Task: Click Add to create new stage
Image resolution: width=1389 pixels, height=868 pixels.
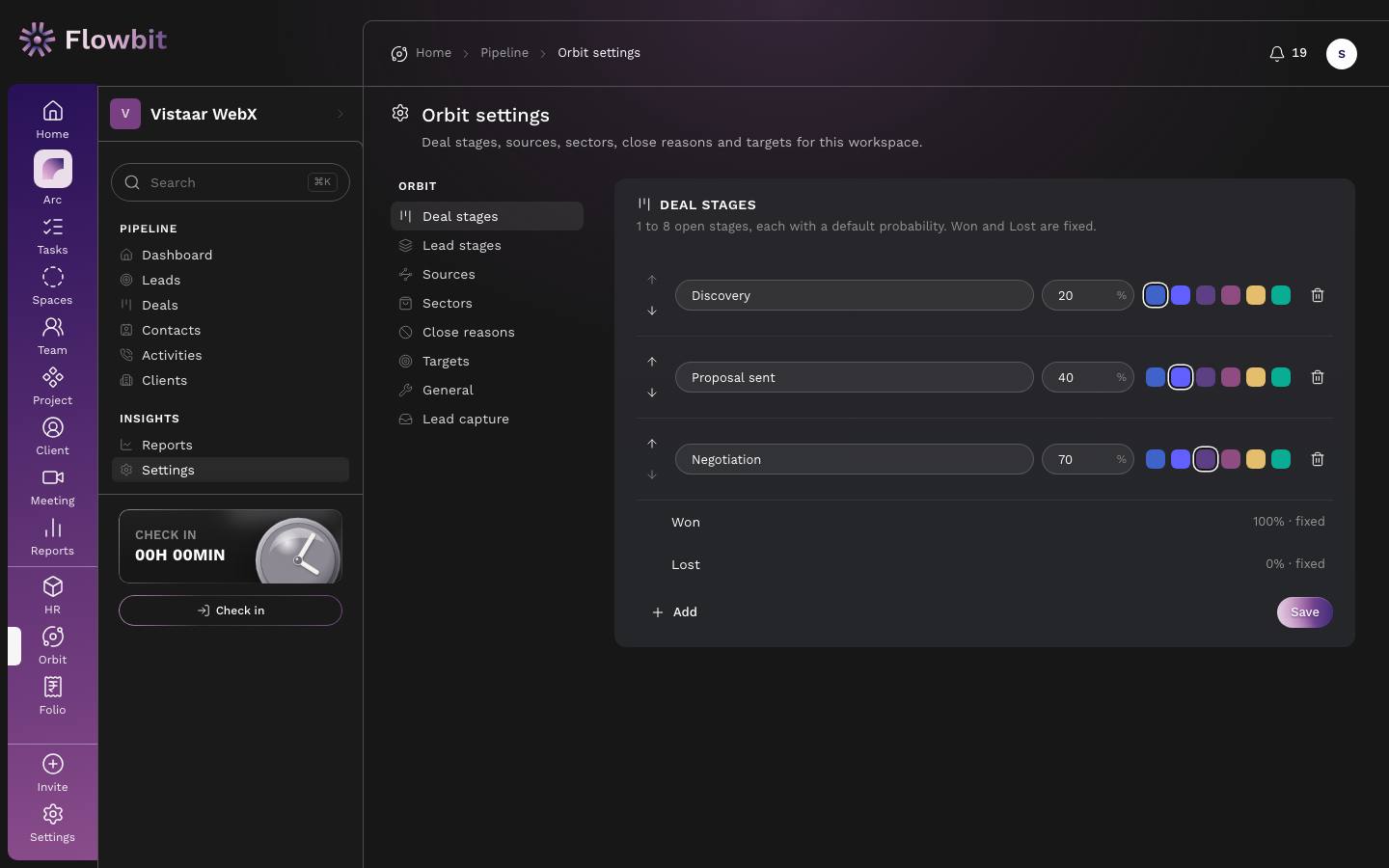Action: (x=674, y=612)
